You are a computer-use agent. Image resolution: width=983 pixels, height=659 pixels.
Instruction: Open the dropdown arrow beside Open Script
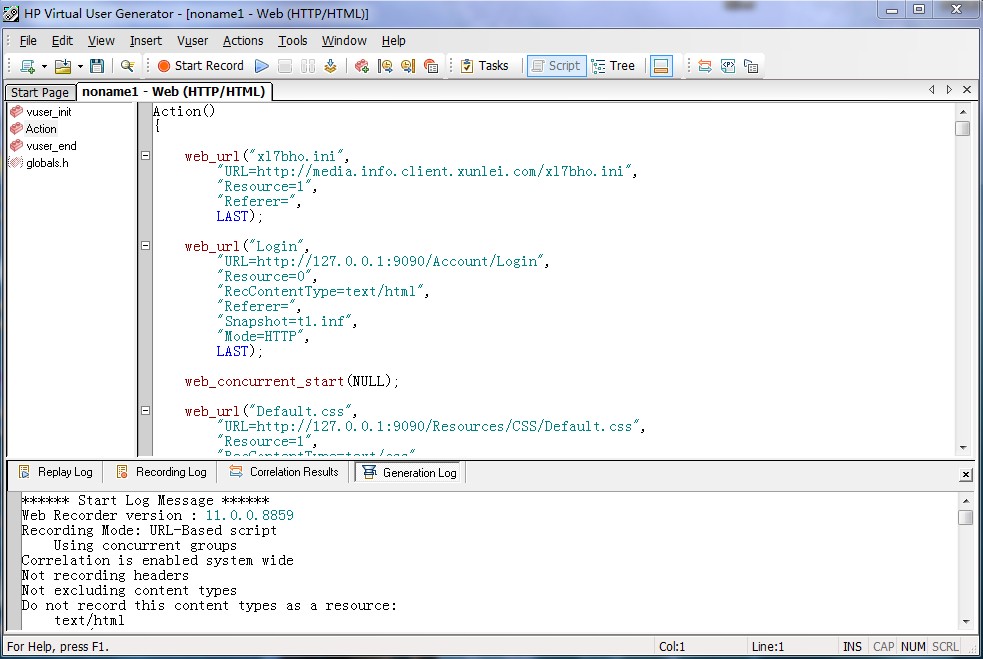coord(80,66)
